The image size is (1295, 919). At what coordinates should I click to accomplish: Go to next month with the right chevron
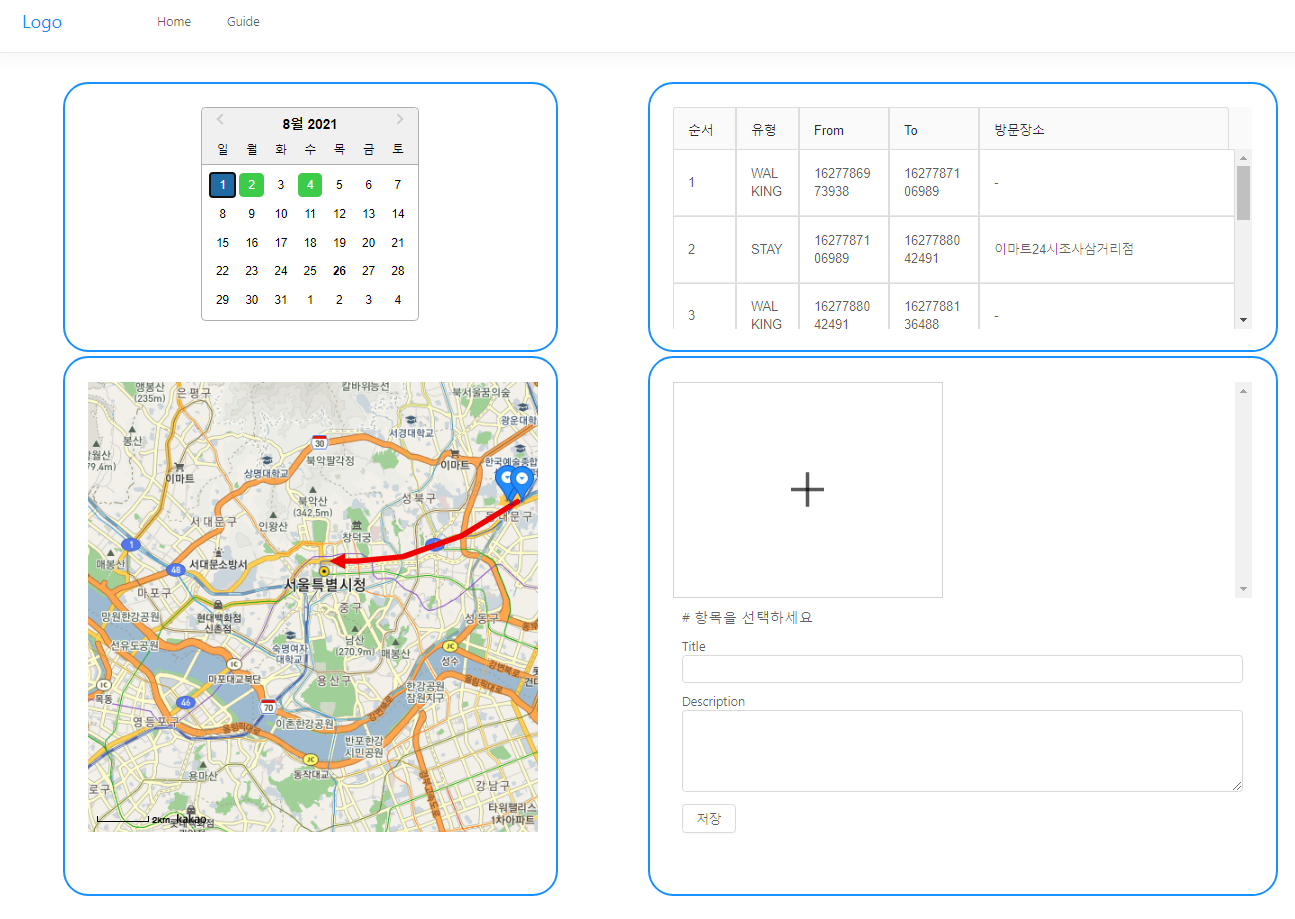tap(400, 118)
